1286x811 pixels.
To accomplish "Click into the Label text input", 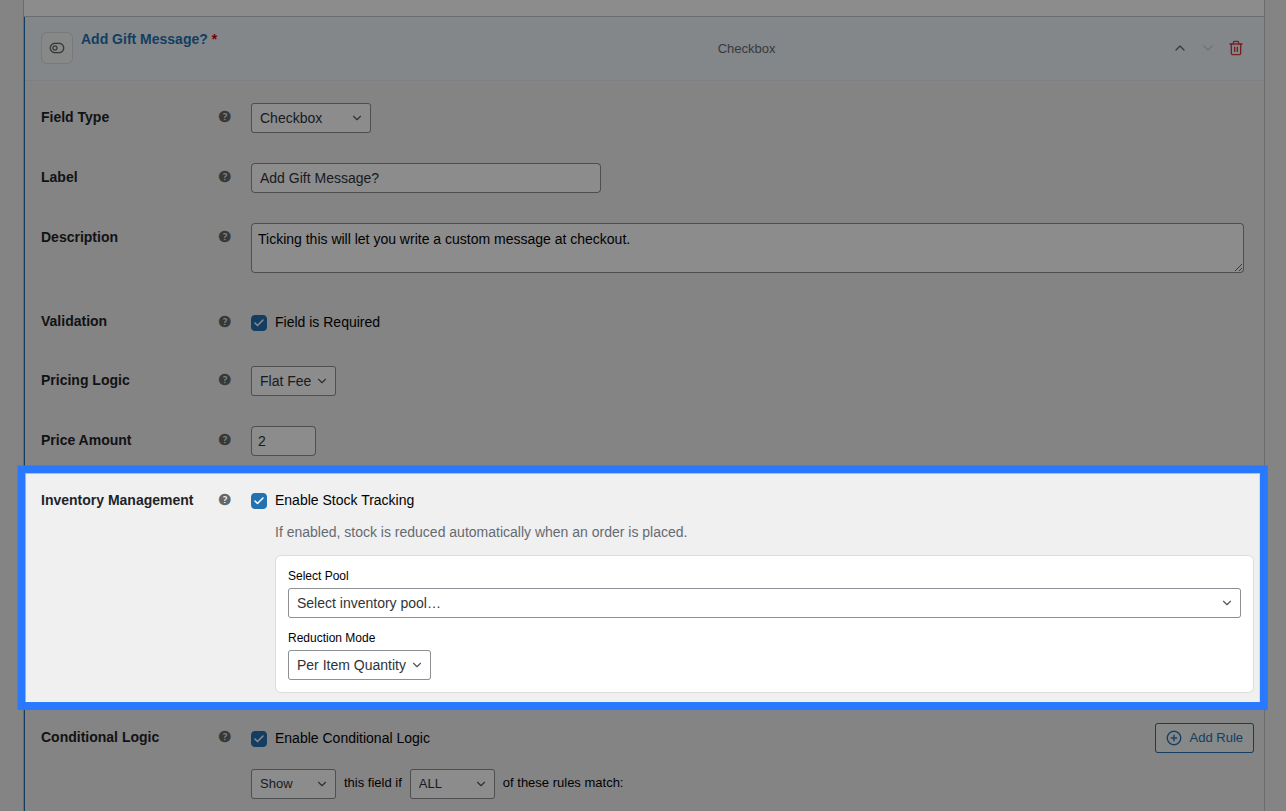I will click(x=426, y=178).
